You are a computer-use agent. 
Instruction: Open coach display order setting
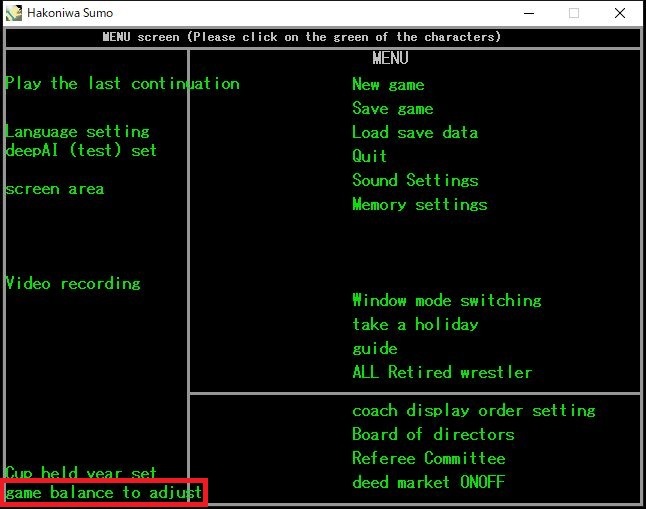point(474,410)
